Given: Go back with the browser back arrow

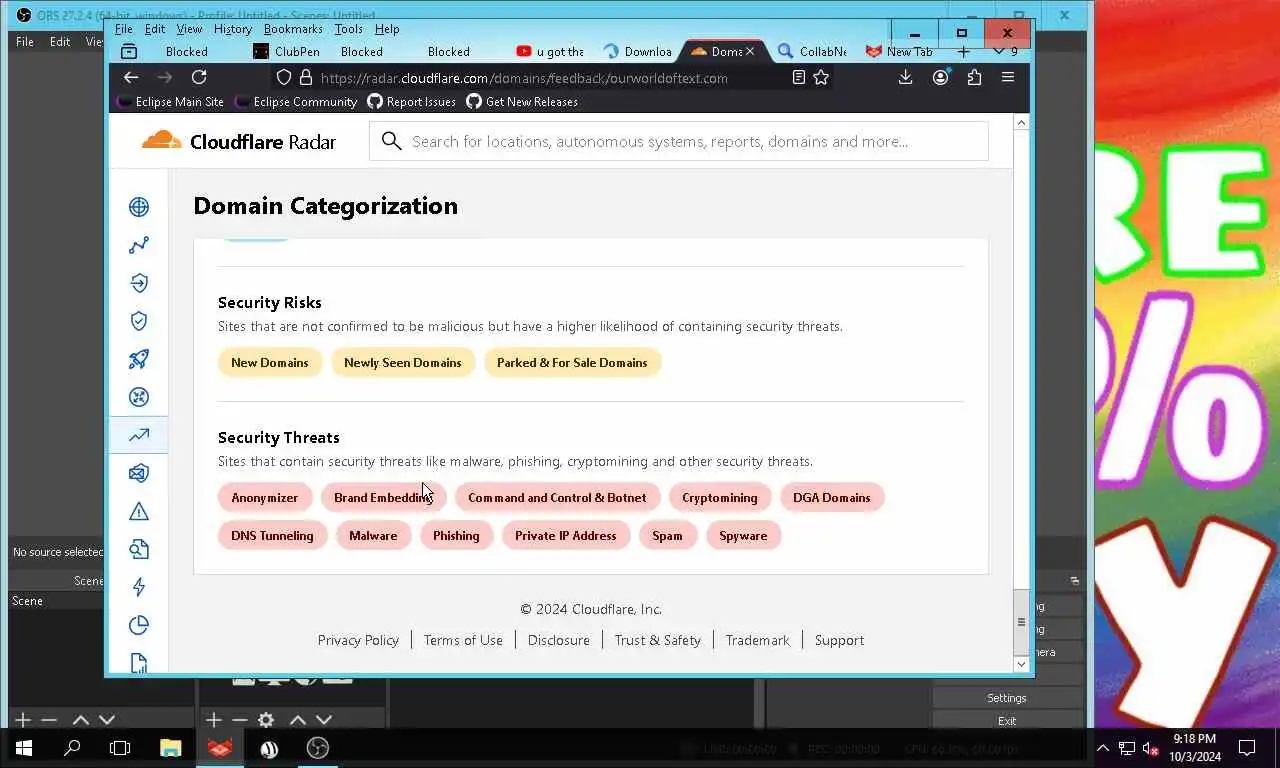Looking at the screenshot, I should (131, 77).
